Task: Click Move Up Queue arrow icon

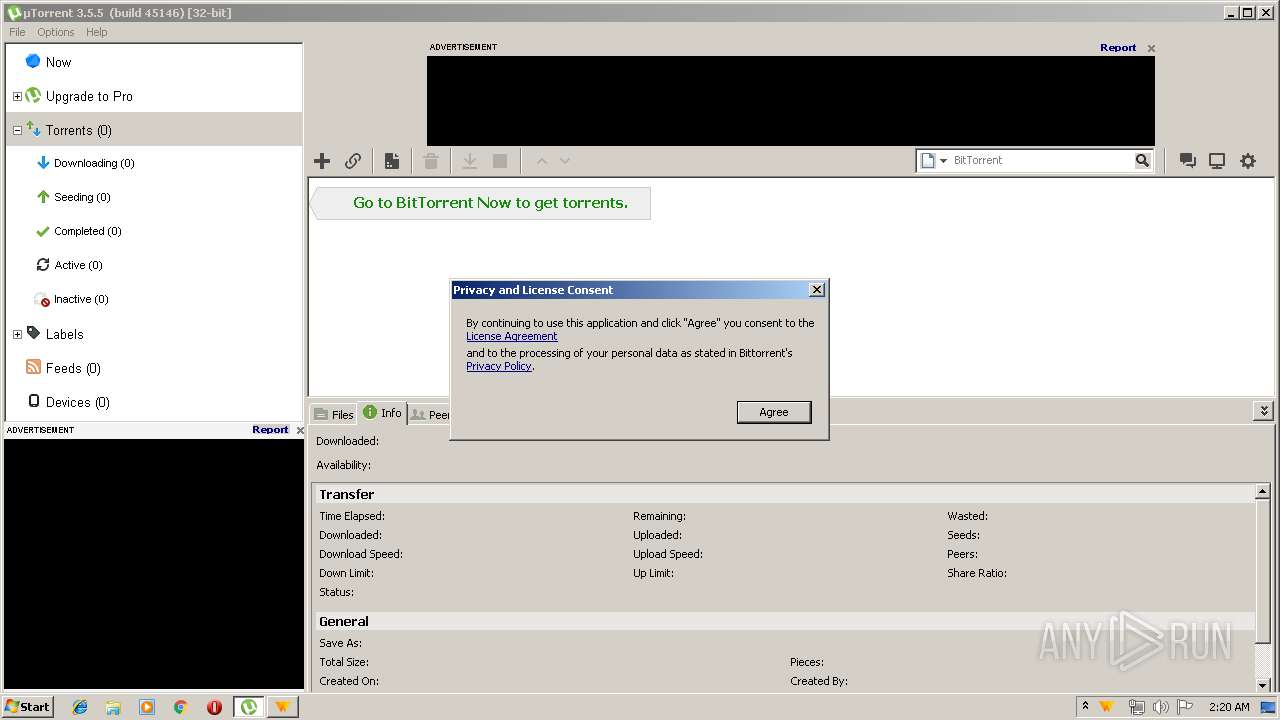Action: [541, 161]
